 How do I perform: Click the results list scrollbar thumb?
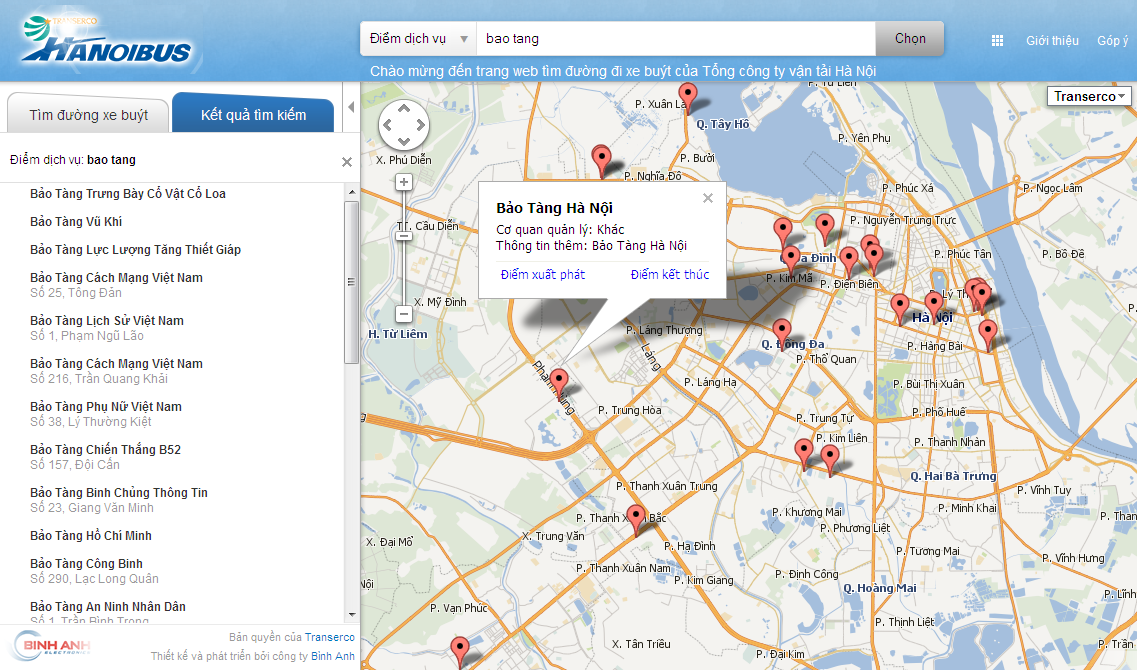tap(352, 282)
